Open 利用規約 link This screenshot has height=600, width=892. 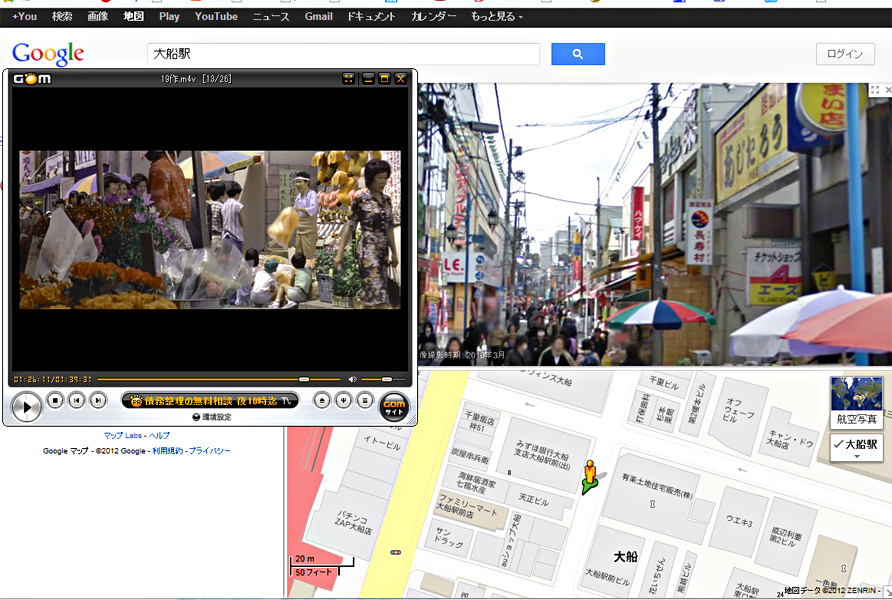pyautogui.click(x=167, y=450)
